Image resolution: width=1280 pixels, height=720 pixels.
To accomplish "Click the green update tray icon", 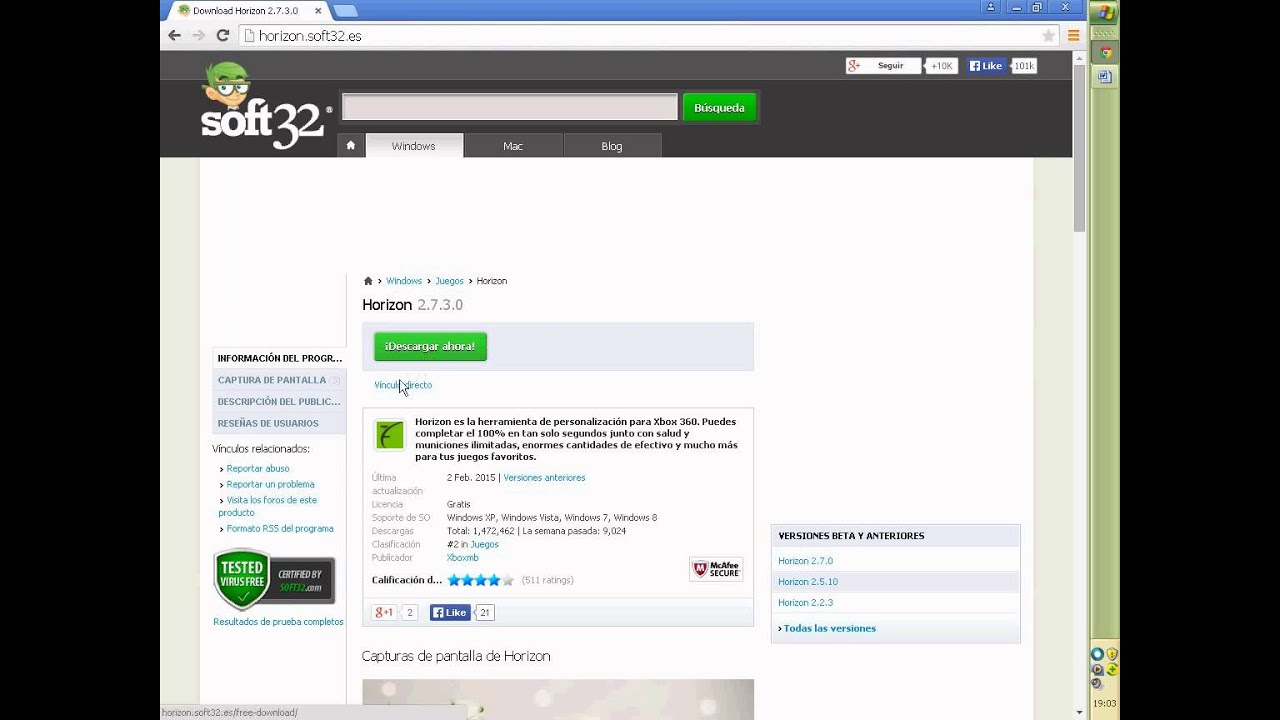I will point(1111,670).
